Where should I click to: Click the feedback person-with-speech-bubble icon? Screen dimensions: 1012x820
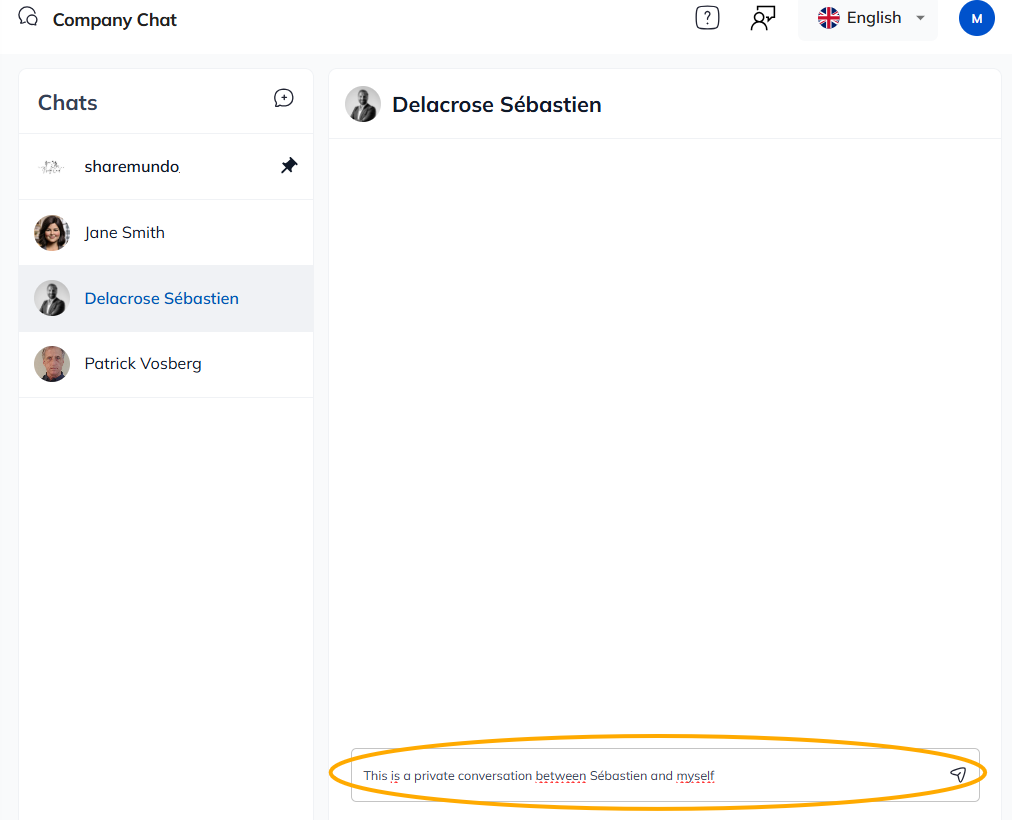click(763, 18)
